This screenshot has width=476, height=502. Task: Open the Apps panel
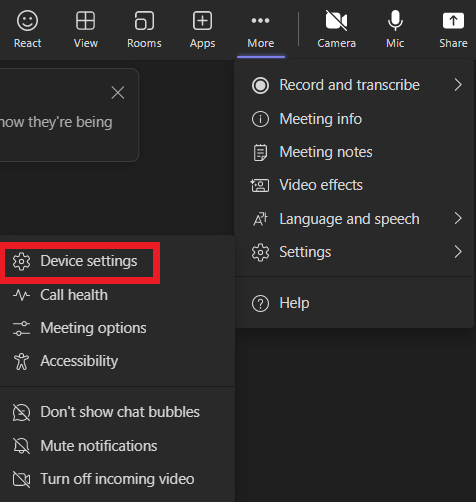point(202,29)
